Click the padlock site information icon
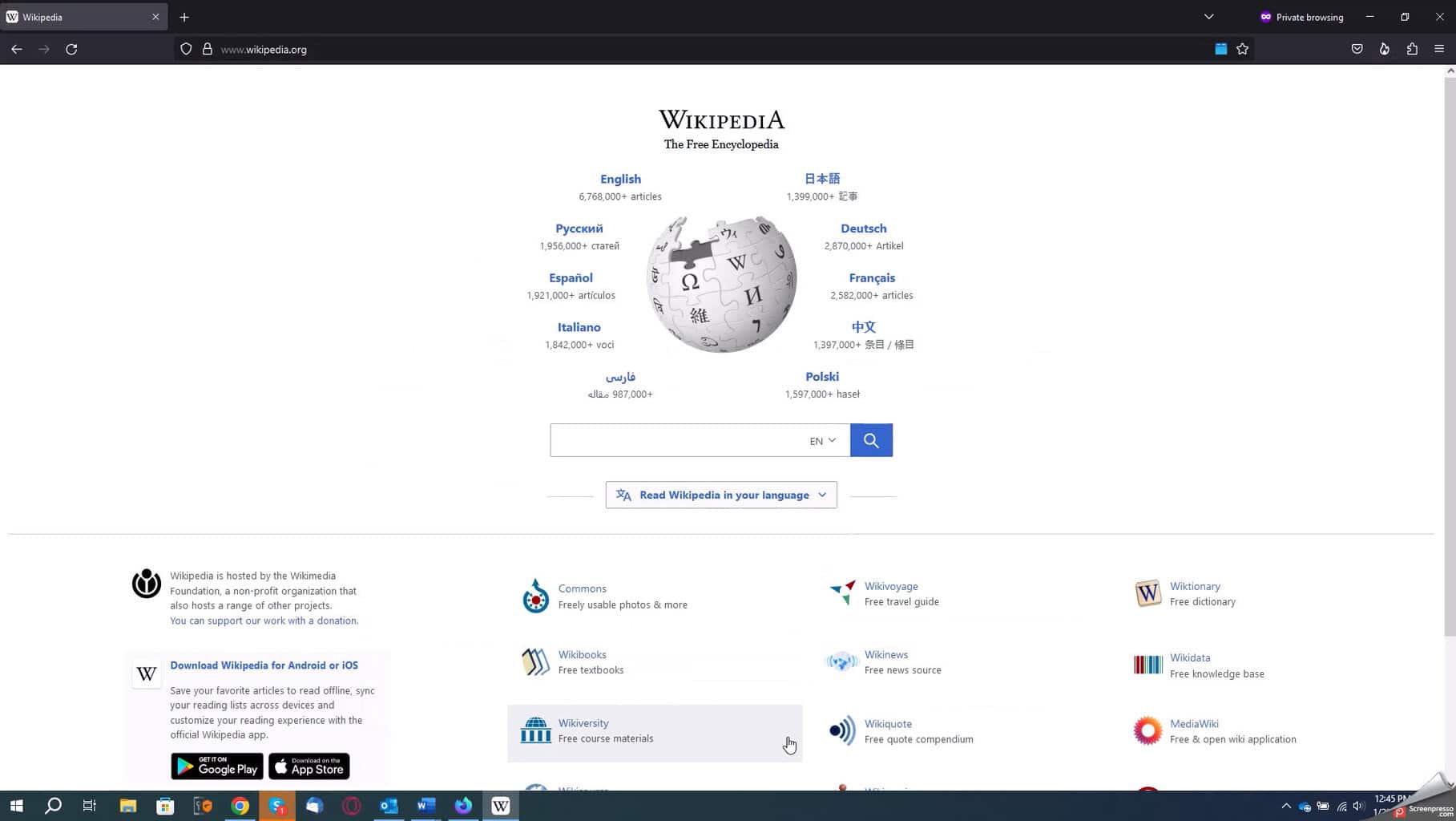 click(208, 49)
